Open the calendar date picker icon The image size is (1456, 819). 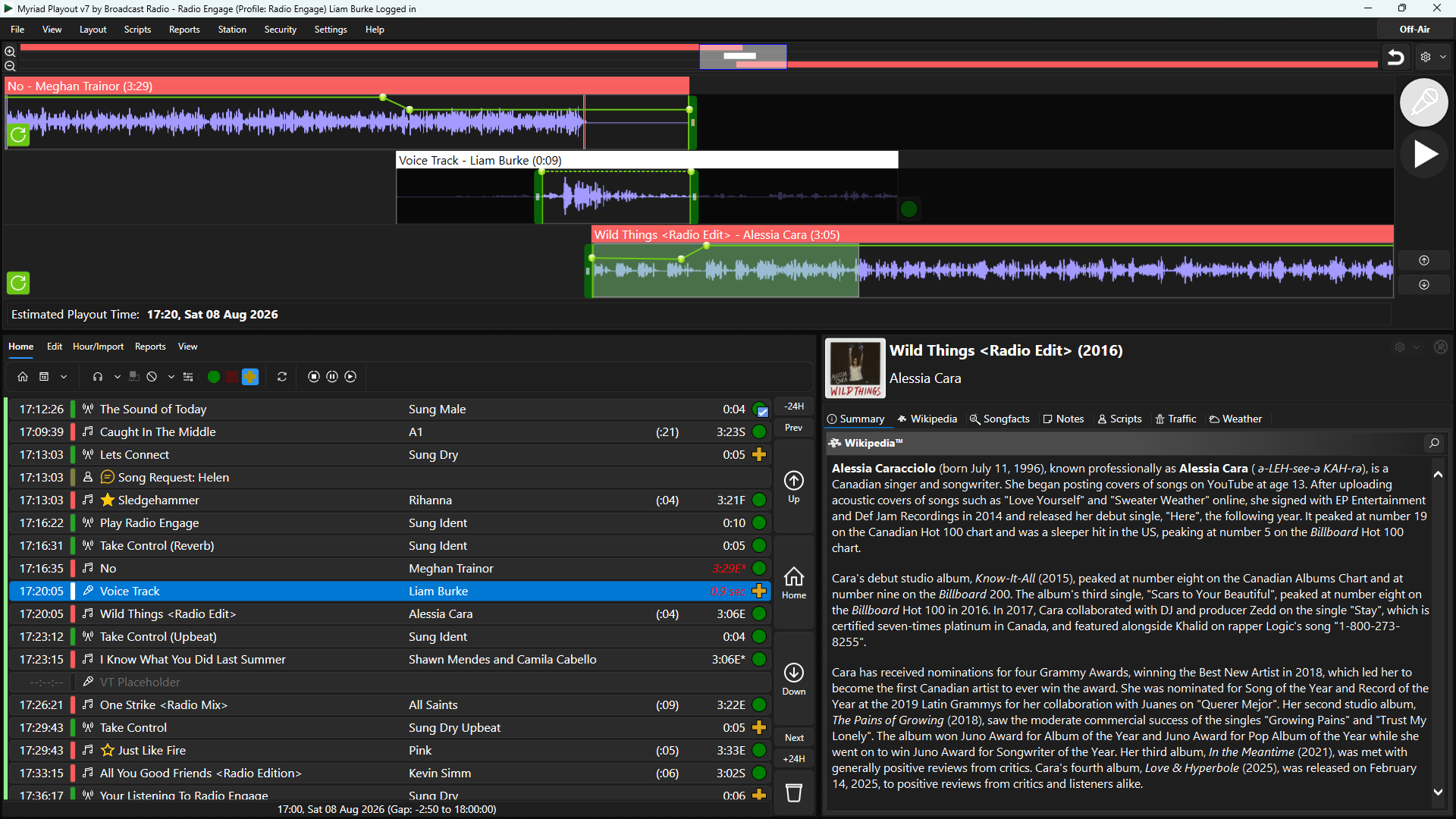click(44, 377)
